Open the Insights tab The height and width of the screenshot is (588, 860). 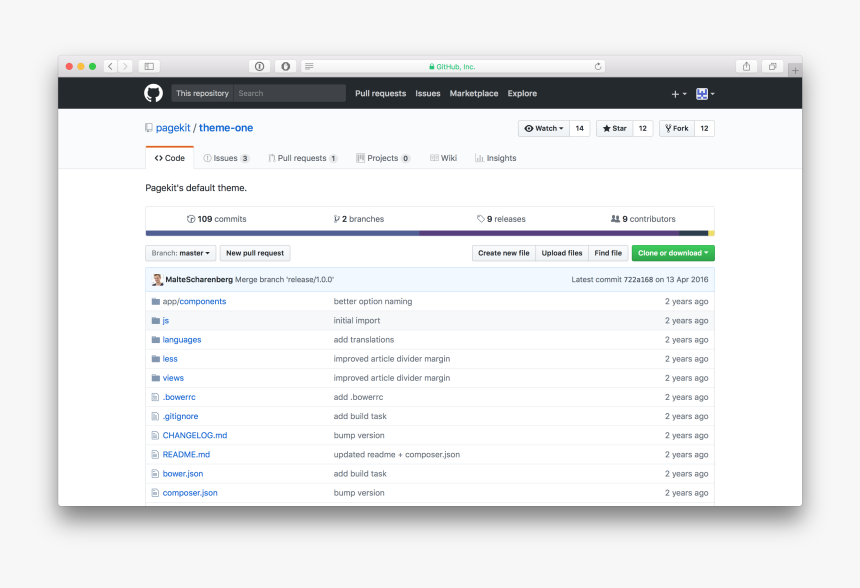[x=496, y=158]
